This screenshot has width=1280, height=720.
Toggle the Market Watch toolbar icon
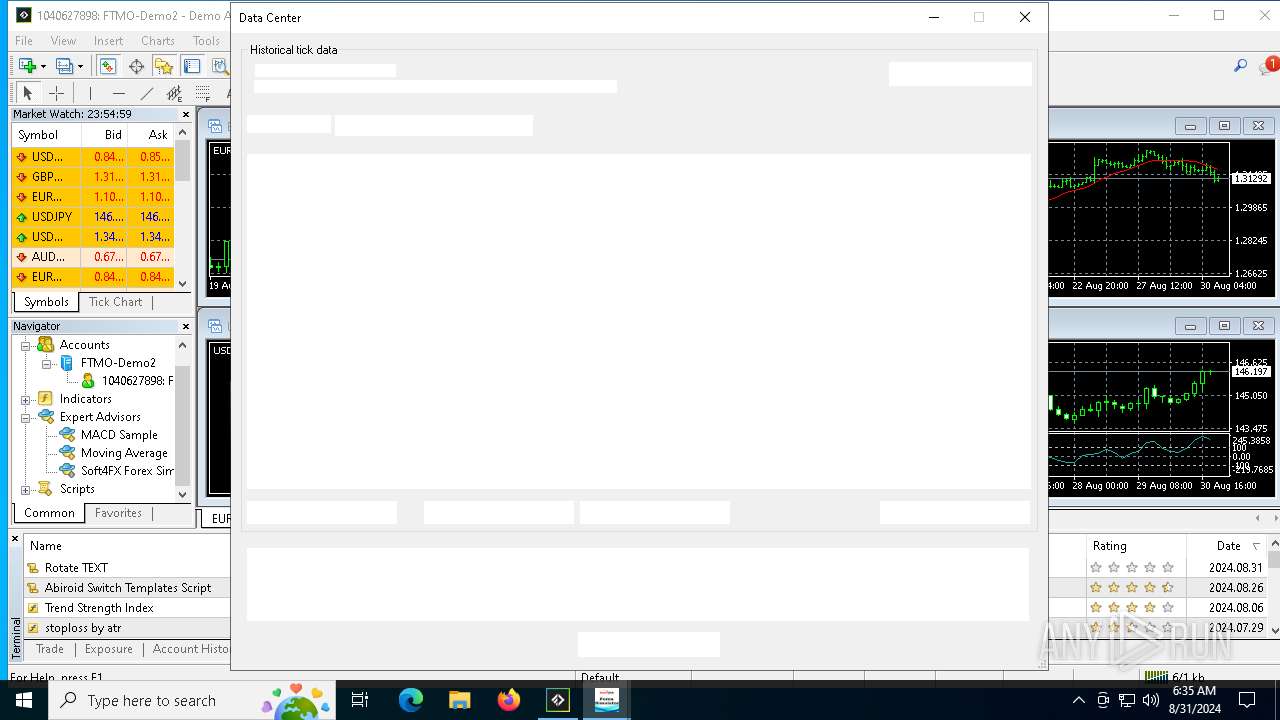(x=107, y=66)
